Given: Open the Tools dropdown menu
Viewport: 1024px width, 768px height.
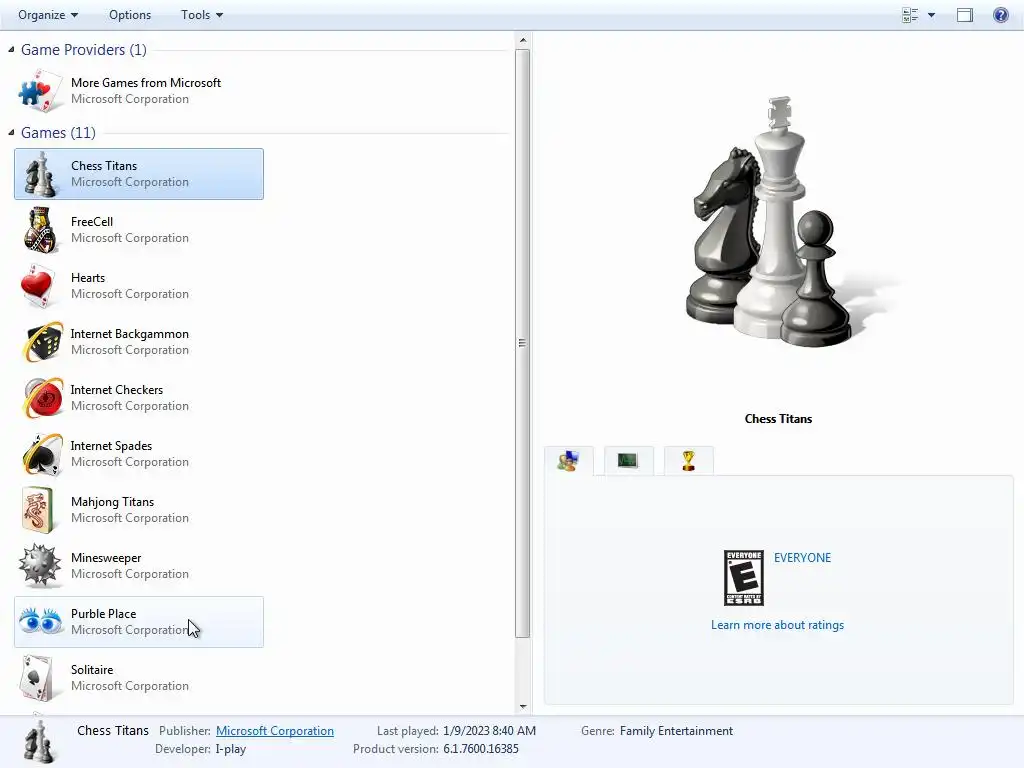Looking at the screenshot, I should click(202, 14).
